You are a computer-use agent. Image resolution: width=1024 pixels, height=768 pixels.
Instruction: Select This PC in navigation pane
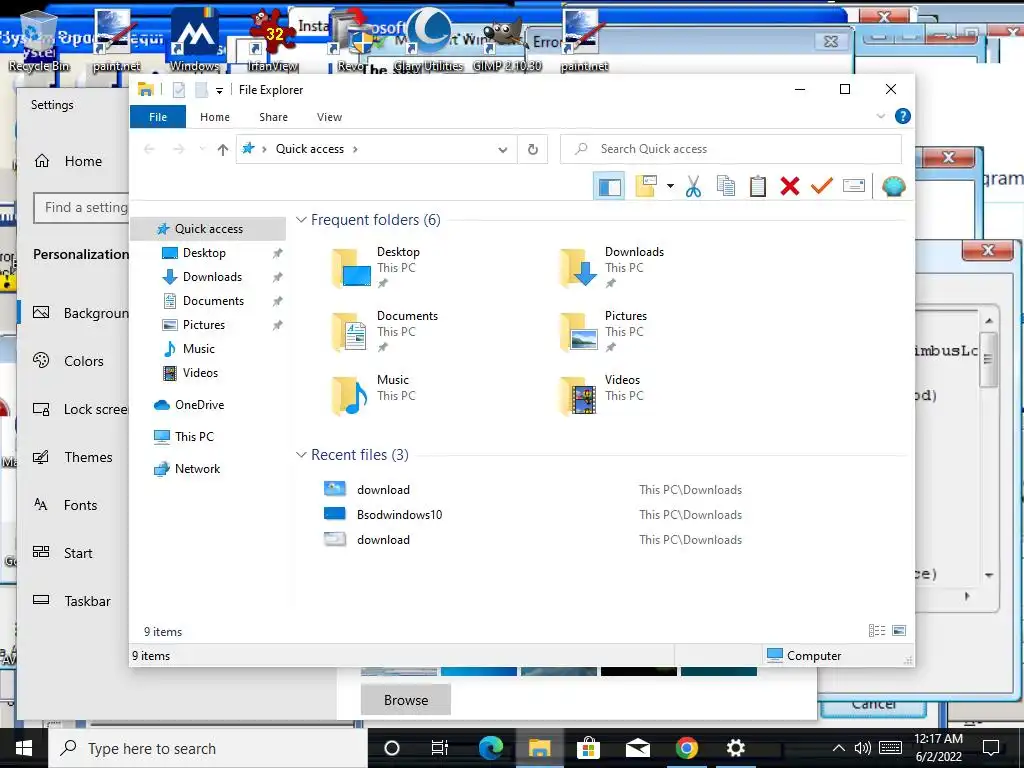pos(194,437)
